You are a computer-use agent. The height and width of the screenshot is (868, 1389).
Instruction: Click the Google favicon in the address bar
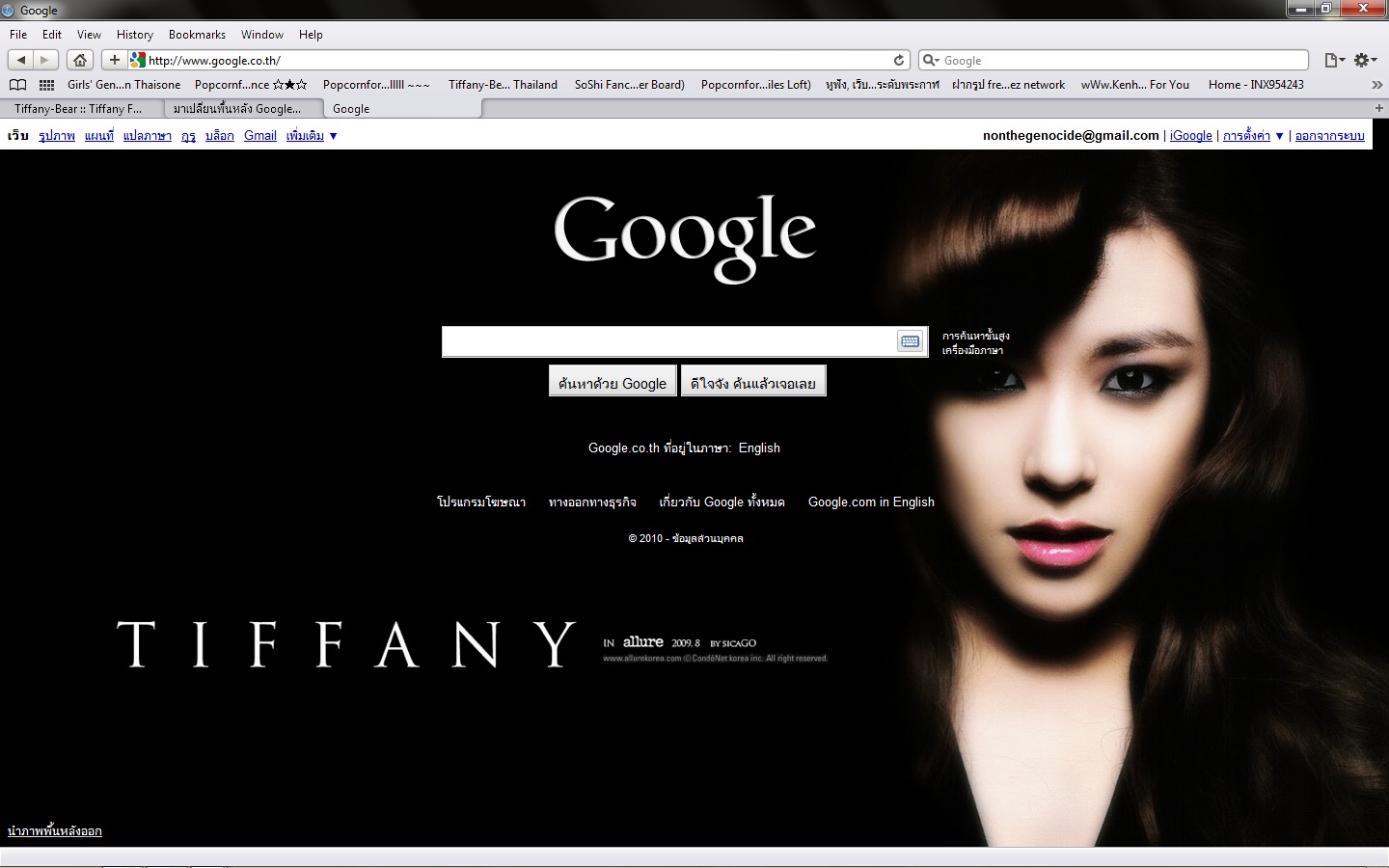click(137, 60)
